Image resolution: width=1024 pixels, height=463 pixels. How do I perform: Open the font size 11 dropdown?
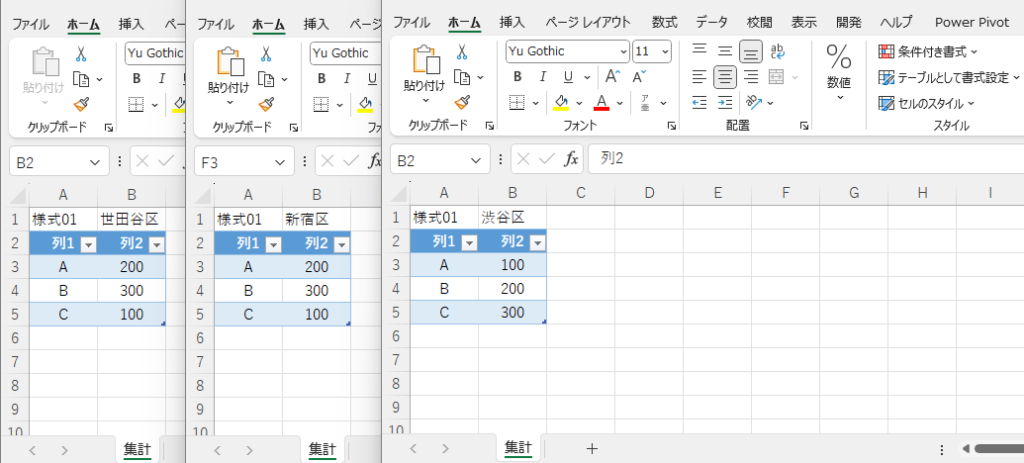[x=665, y=51]
